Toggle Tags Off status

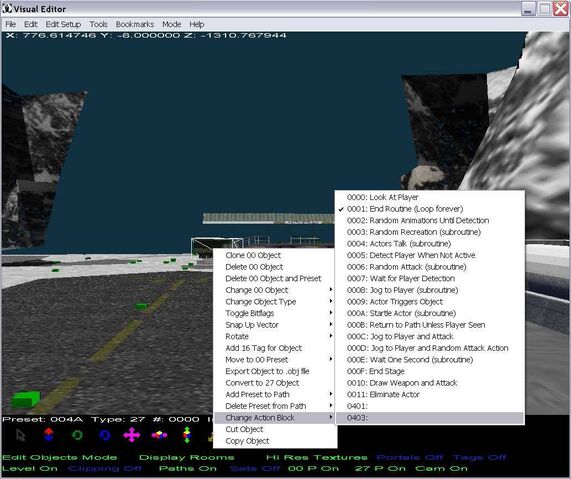coord(480,457)
